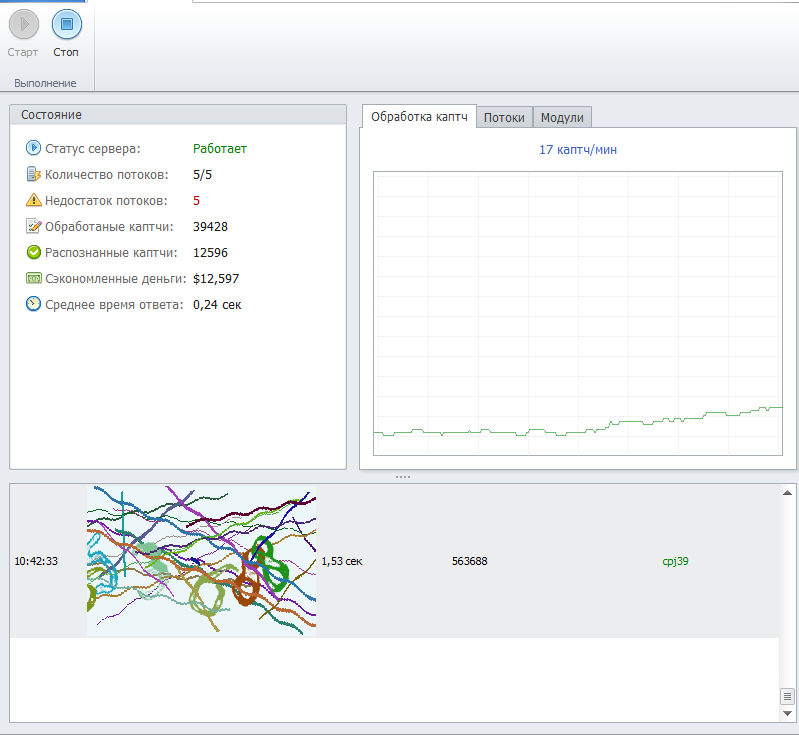Click the Выполнение group label
This screenshot has height=735, width=799.
tap(45, 83)
